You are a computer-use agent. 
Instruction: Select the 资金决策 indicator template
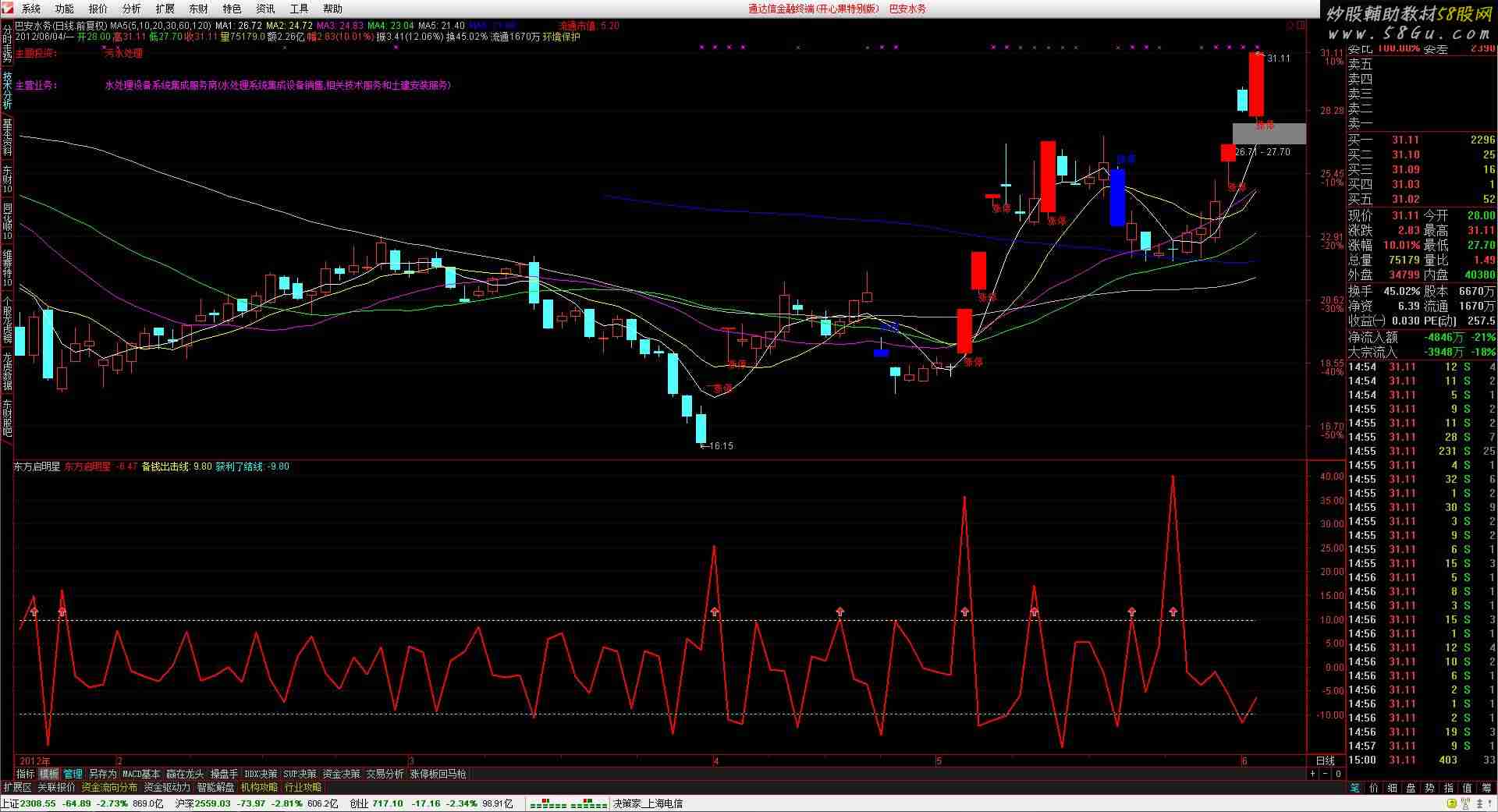342,774
